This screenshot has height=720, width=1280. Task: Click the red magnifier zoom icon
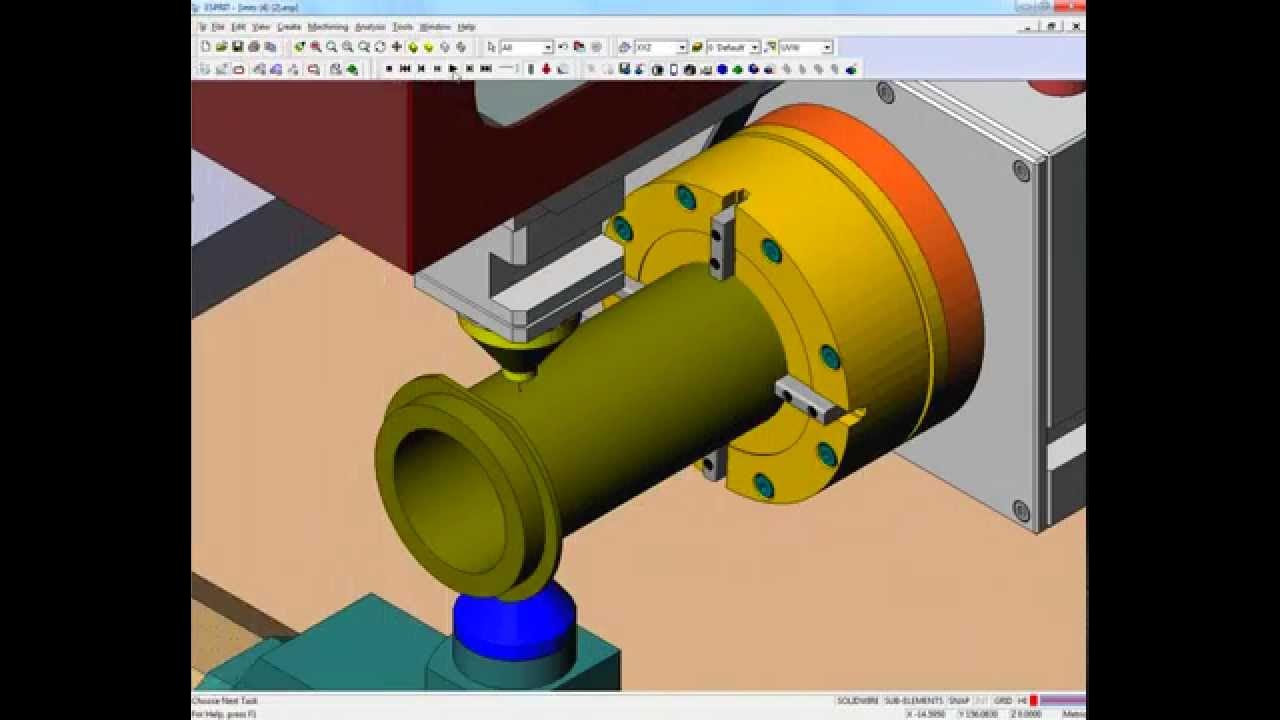[x=315, y=47]
